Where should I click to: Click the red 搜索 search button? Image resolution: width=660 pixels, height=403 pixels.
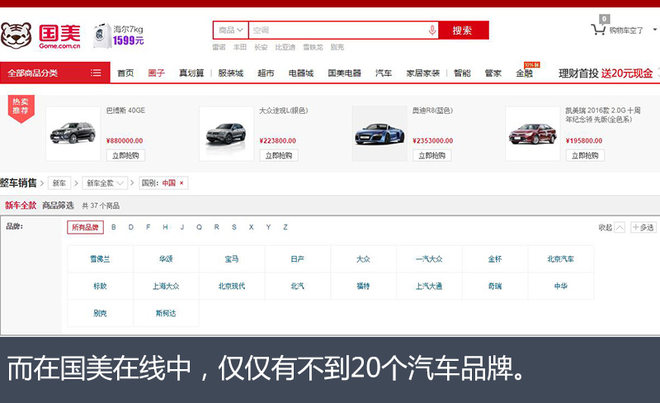click(x=463, y=30)
